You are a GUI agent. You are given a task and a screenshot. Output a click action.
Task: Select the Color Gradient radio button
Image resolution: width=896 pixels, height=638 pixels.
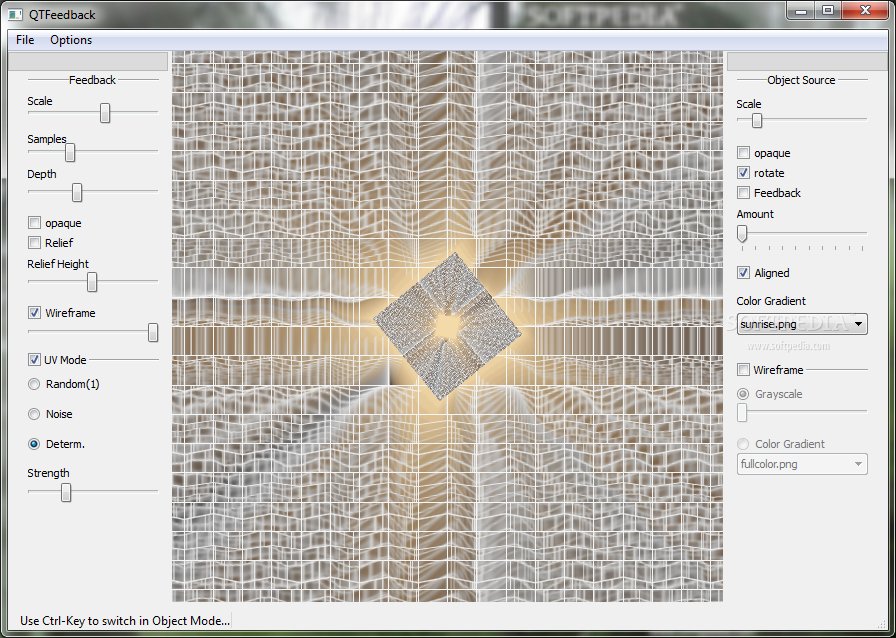point(743,444)
